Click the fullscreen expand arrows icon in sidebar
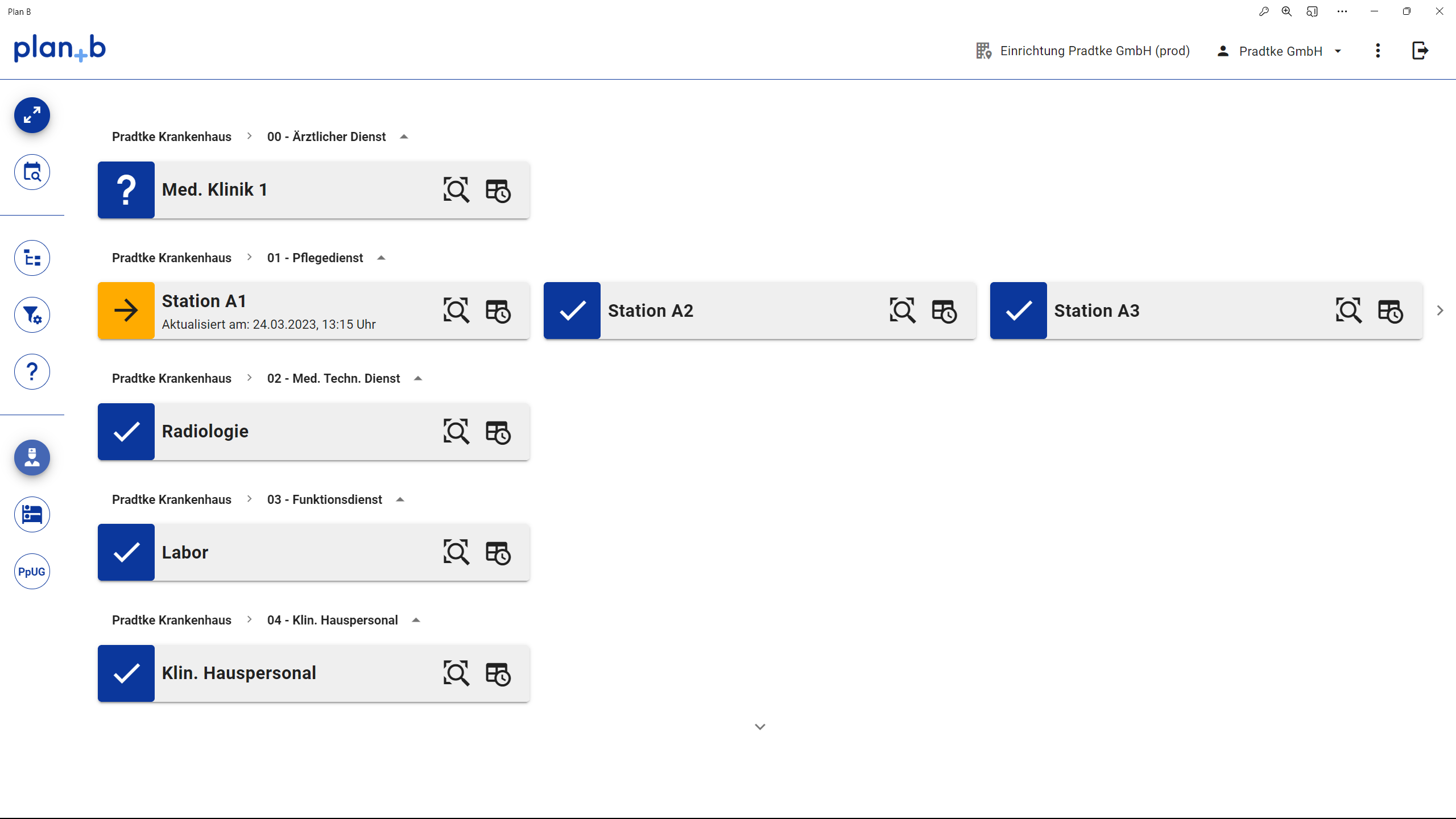 click(32, 115)
